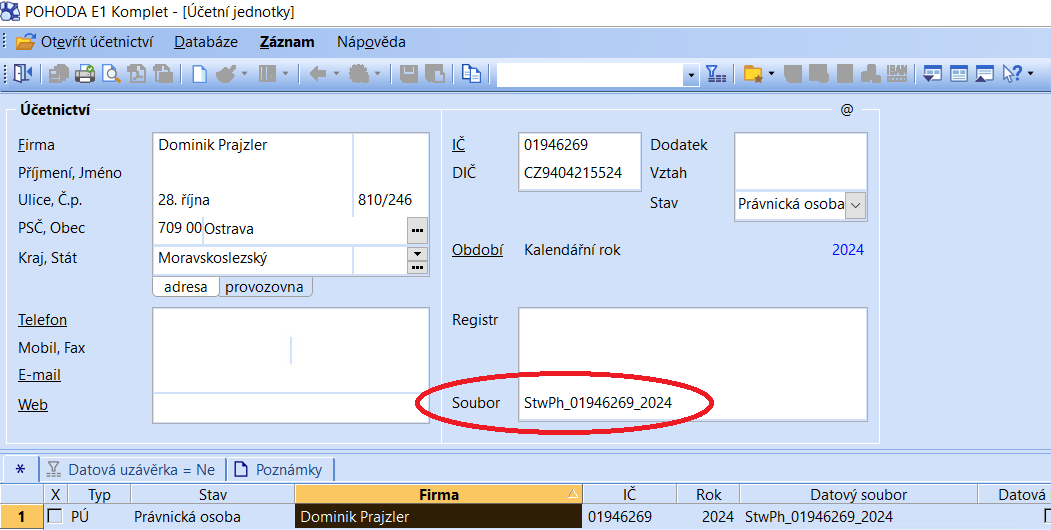This screenshot has height=530, width=1051.
Task: Select the asterisk tab above table
Action: pos(20,470)
